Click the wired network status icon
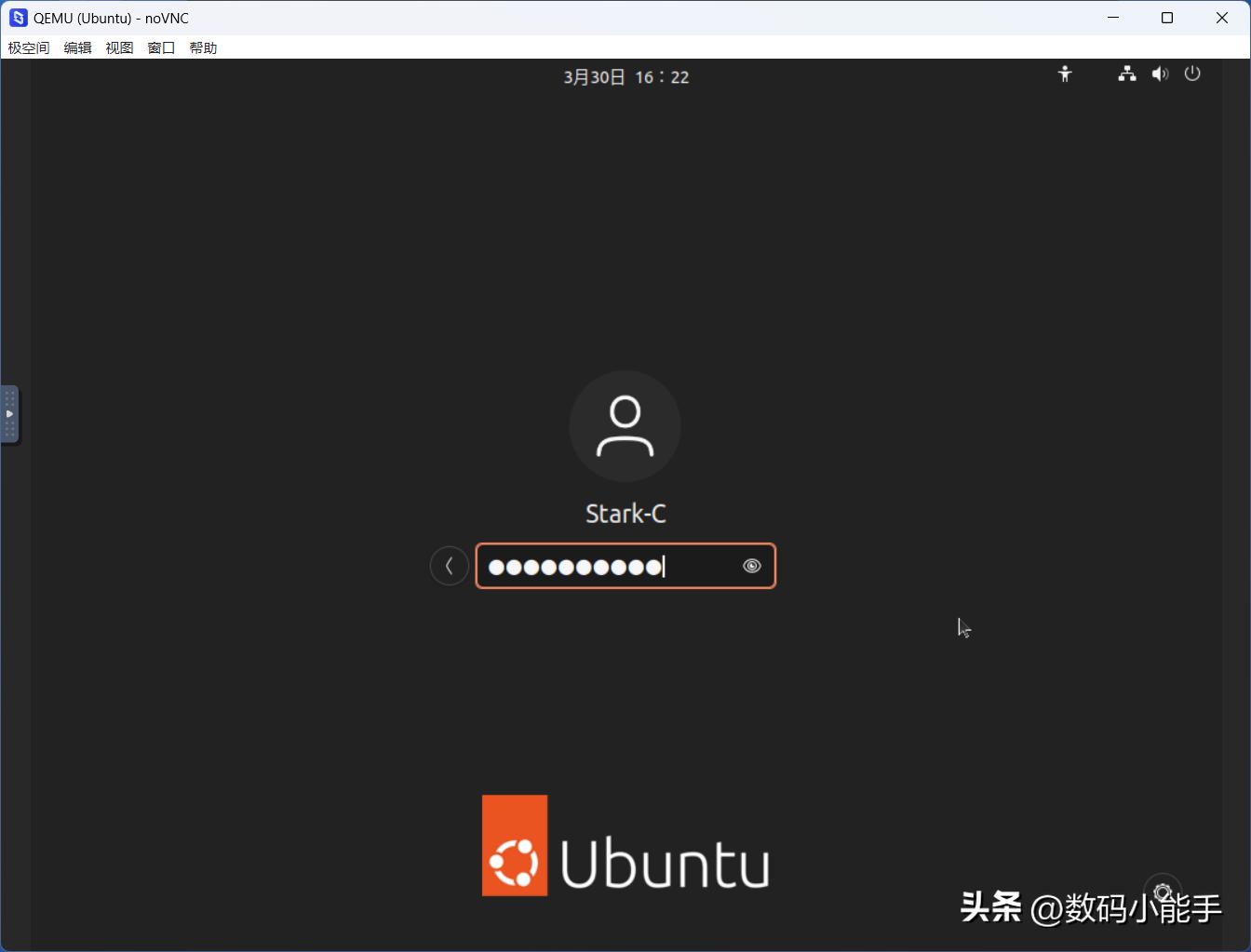1251x952 pixels. 1127,74
